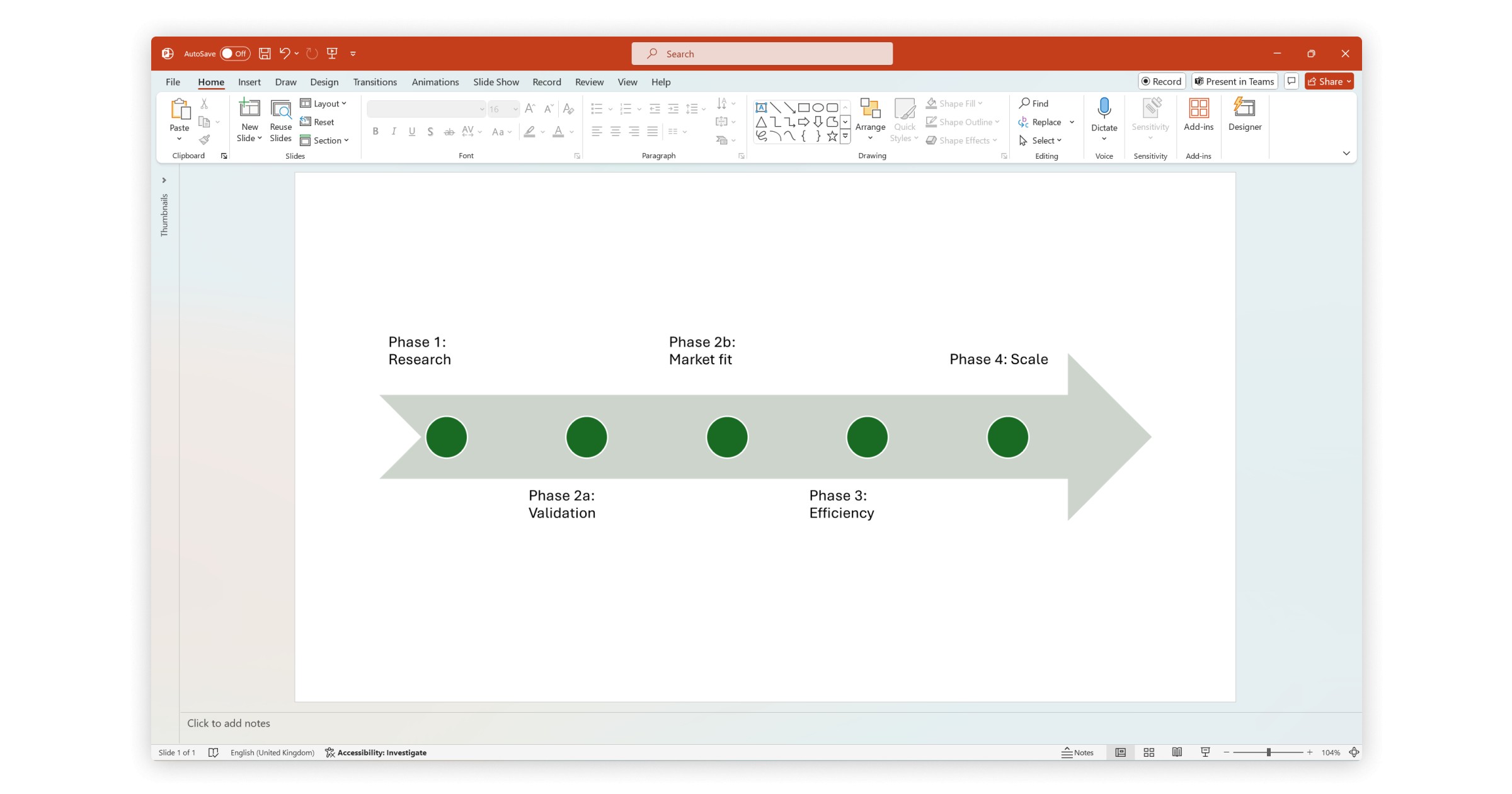Open the font name combo box
The image size is (1512, 794).
(427, 109)
